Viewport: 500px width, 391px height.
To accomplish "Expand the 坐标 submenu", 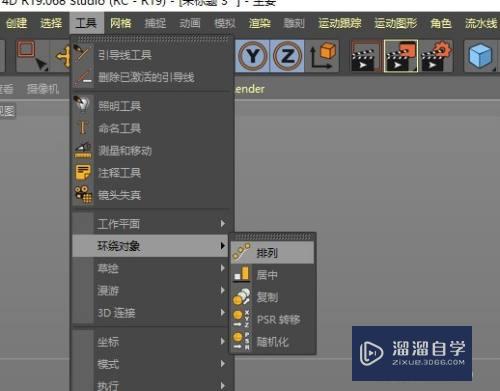I will pyautogui.click(x=151, y=342).
